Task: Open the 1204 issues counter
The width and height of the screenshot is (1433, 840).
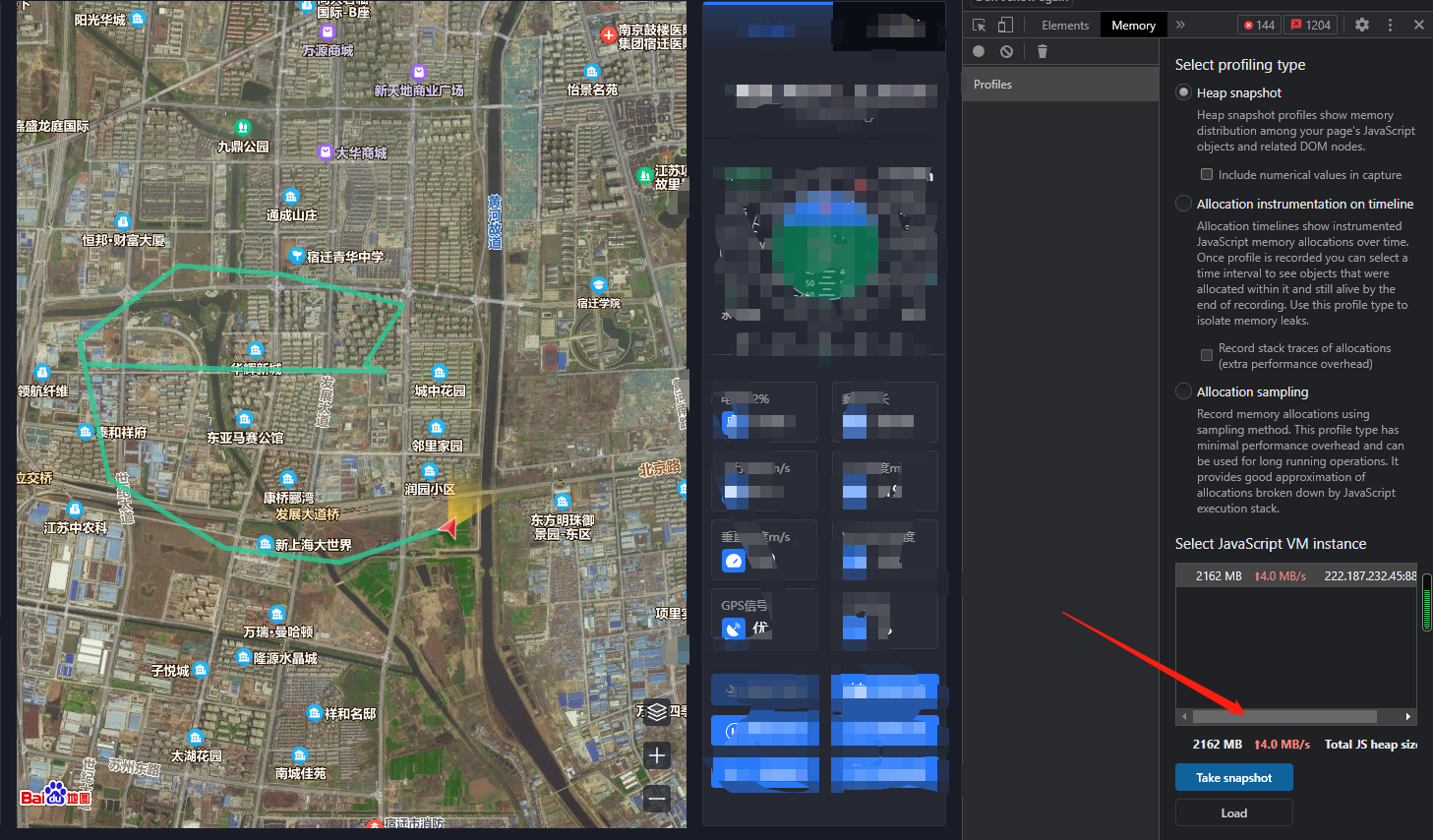Action: [x=1311, y=25]
